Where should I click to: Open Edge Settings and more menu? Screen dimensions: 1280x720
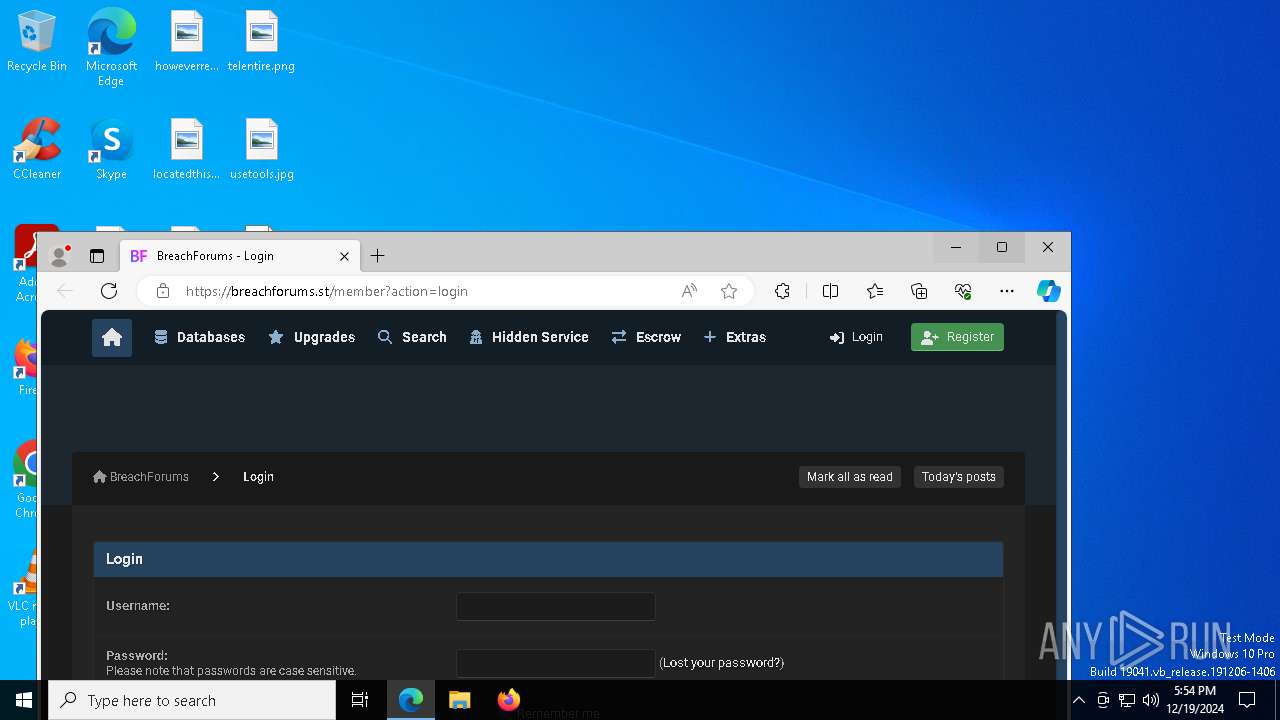[x=1007, y=291]
